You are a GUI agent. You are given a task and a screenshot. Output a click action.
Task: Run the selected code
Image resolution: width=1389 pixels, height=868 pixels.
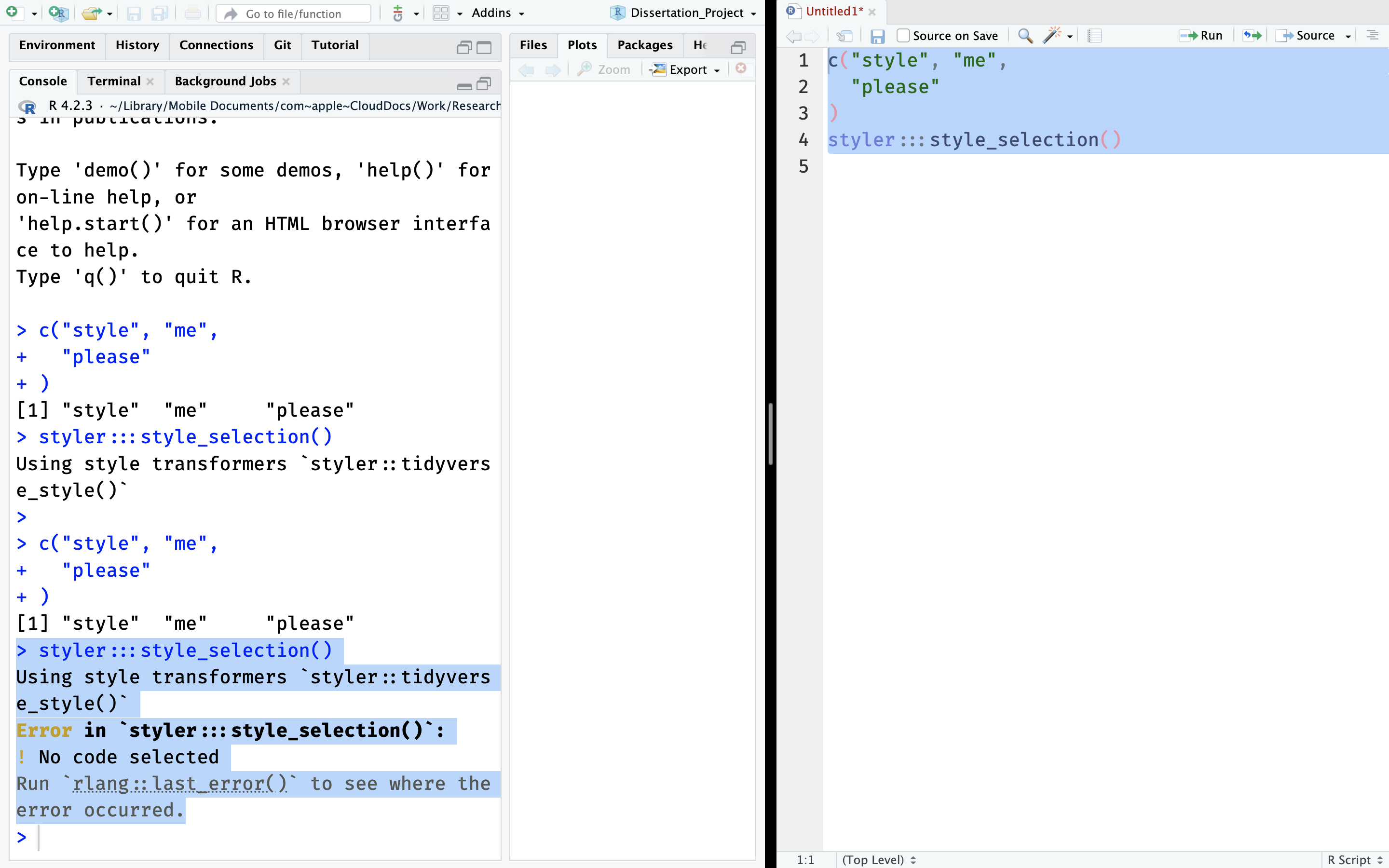[x=1201, y=35]
